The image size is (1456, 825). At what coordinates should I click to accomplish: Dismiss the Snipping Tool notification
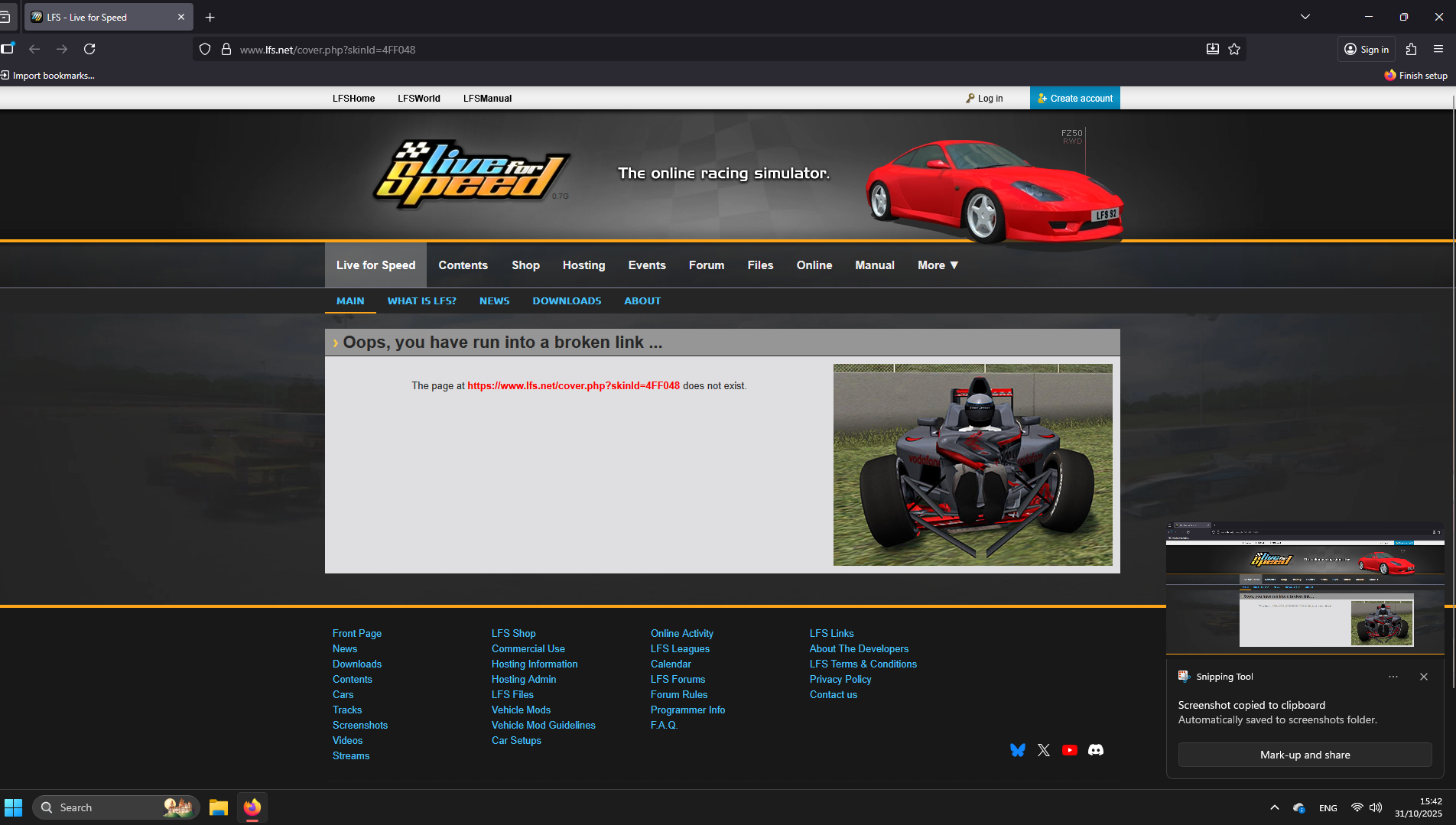1424,677
